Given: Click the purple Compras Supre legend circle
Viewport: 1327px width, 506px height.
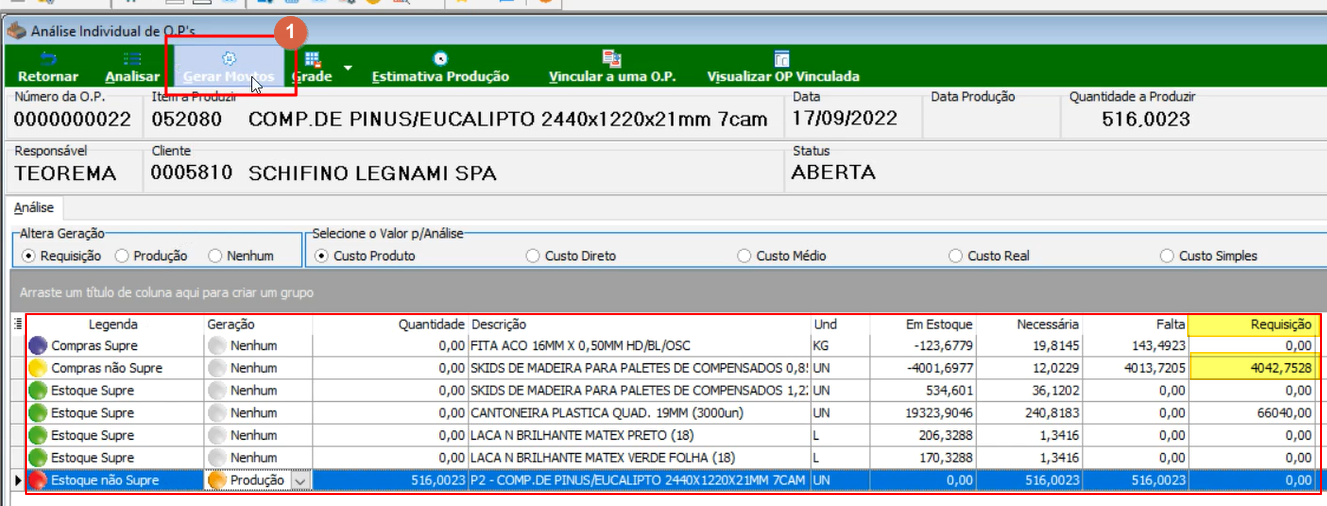Looking at the screenshot, I should click(x=38, y=345).
